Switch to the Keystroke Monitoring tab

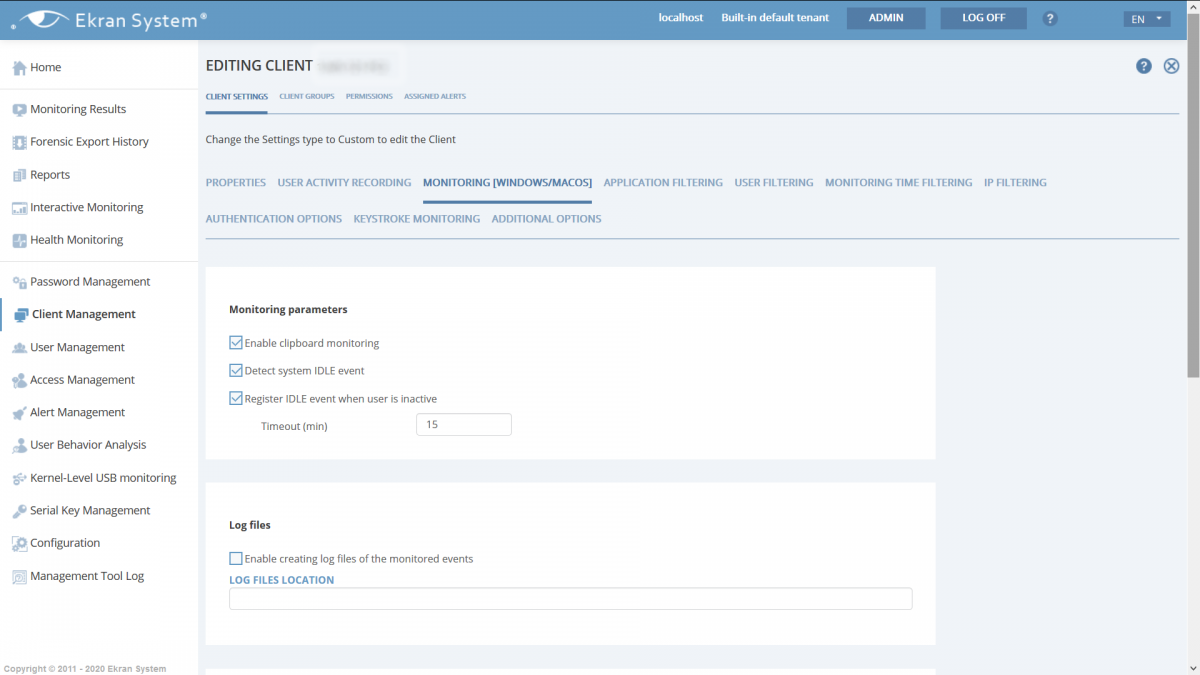pos(416,219)
